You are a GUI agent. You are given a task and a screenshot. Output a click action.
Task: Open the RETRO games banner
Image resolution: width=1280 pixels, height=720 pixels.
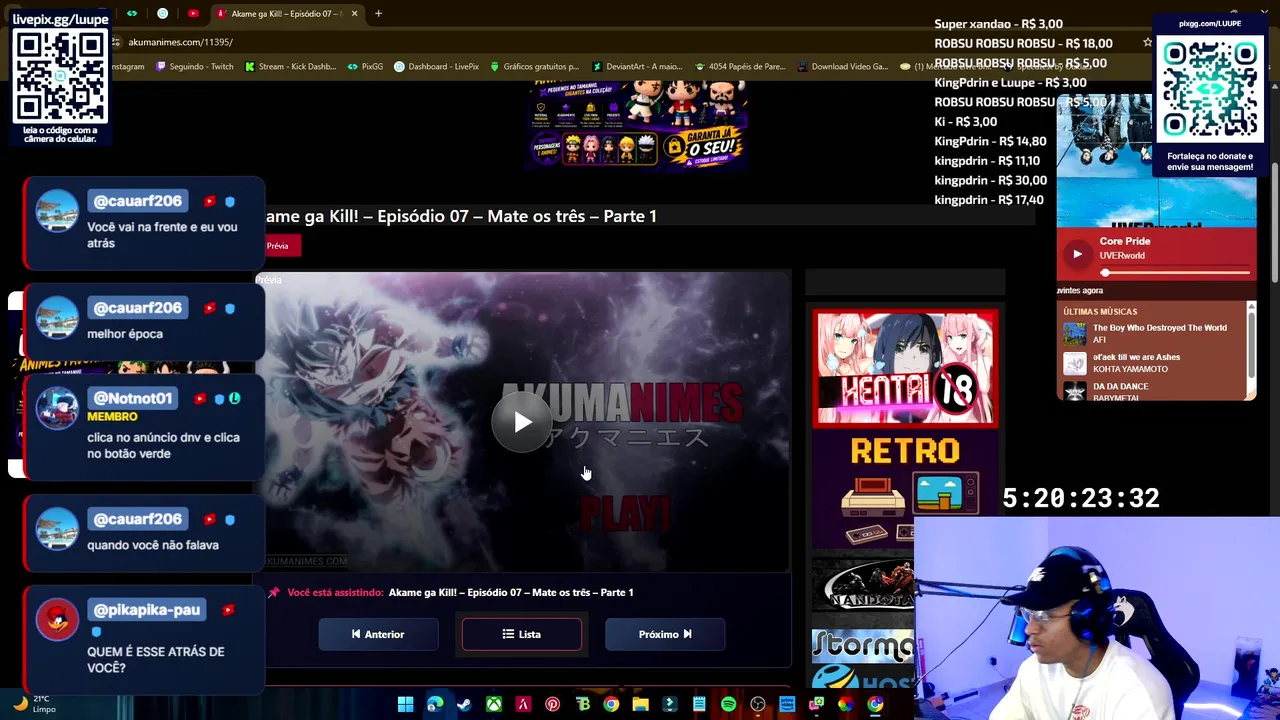[x=905, y=490]
